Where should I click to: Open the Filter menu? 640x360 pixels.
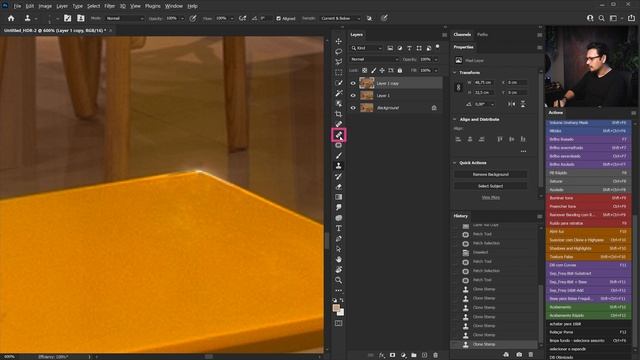[109, 6]
